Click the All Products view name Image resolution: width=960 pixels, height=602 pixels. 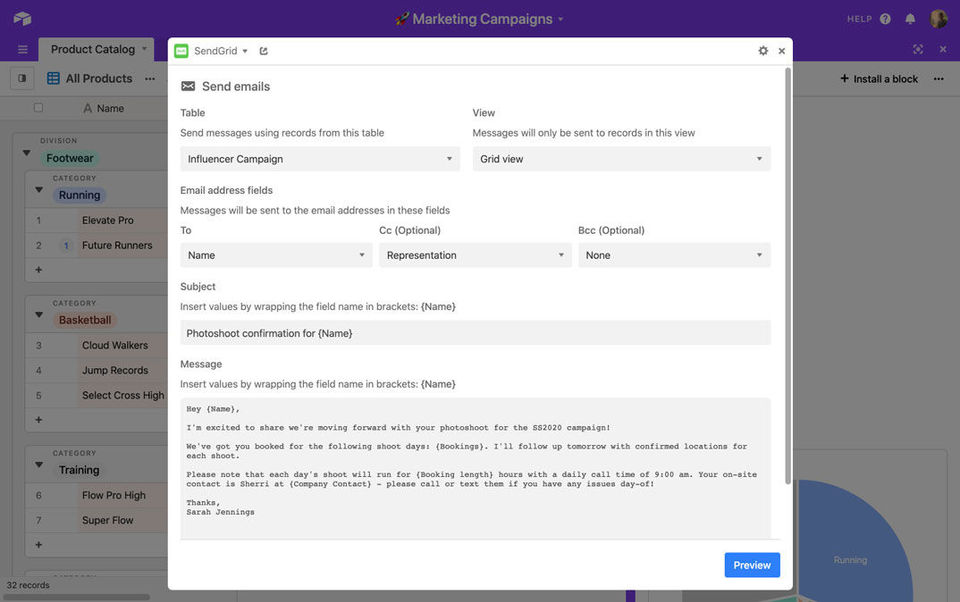[99, 78]
